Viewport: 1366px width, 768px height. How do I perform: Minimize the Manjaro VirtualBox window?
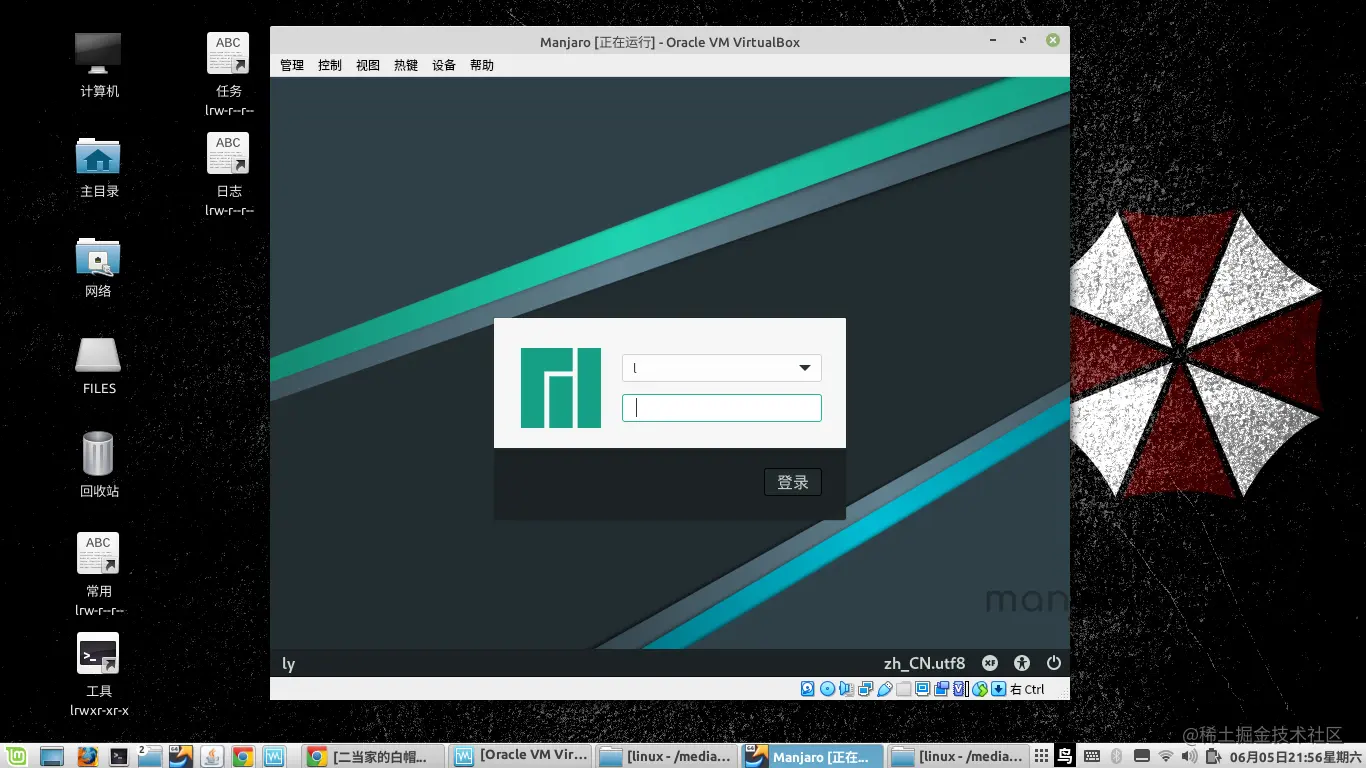click(993, 40)
